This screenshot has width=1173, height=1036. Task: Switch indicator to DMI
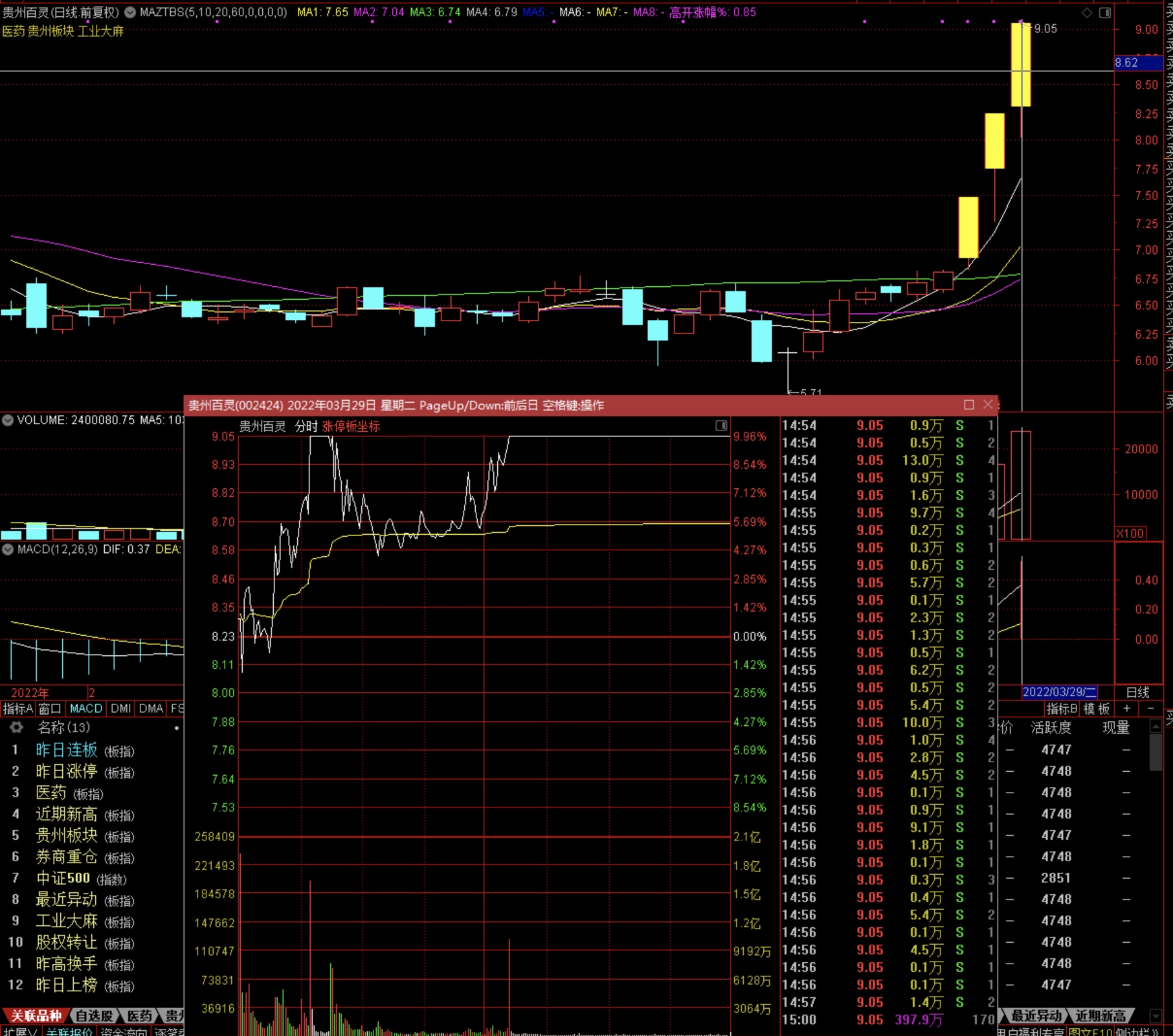coord(120,708)
